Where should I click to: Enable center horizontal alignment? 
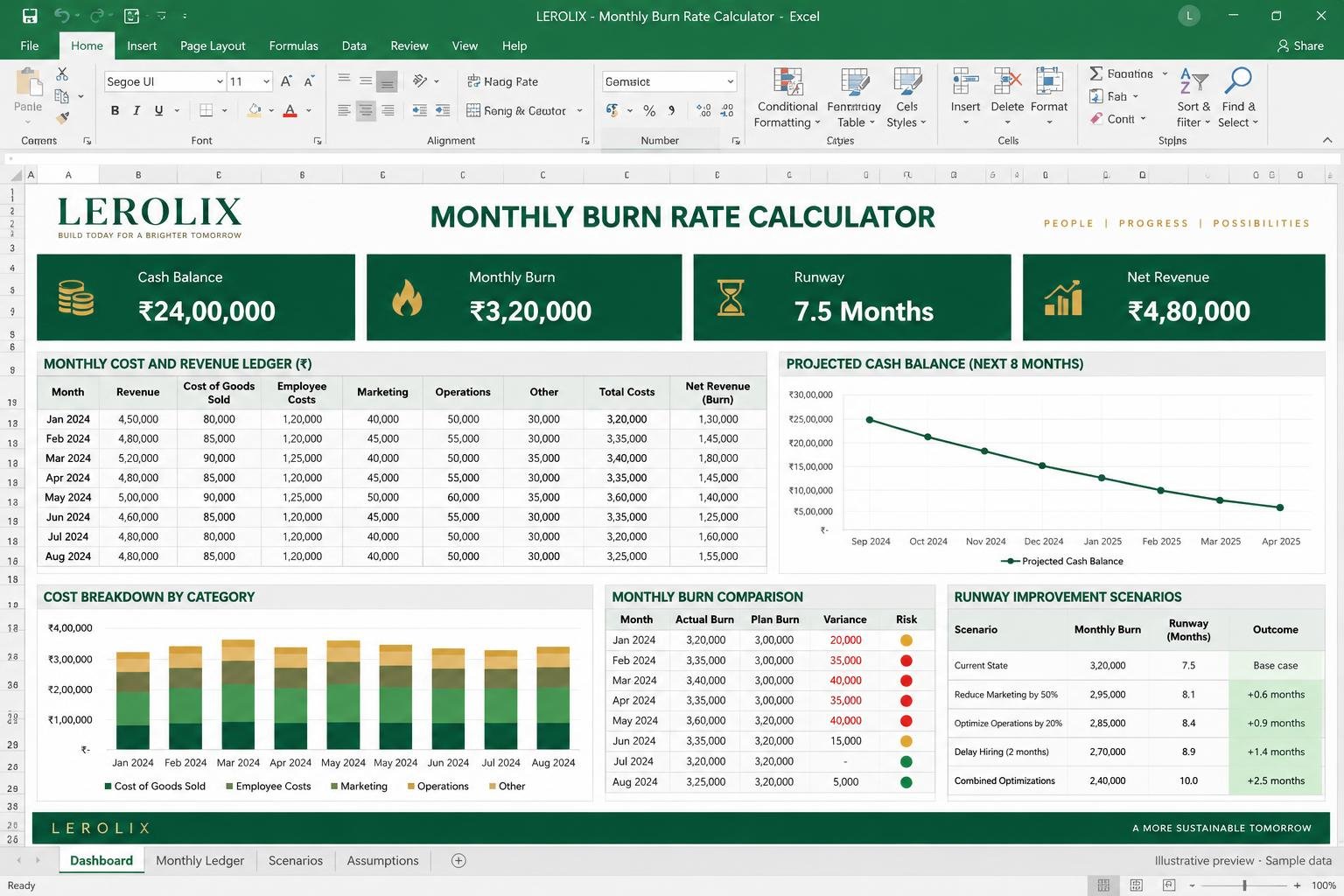coord(366,110)
